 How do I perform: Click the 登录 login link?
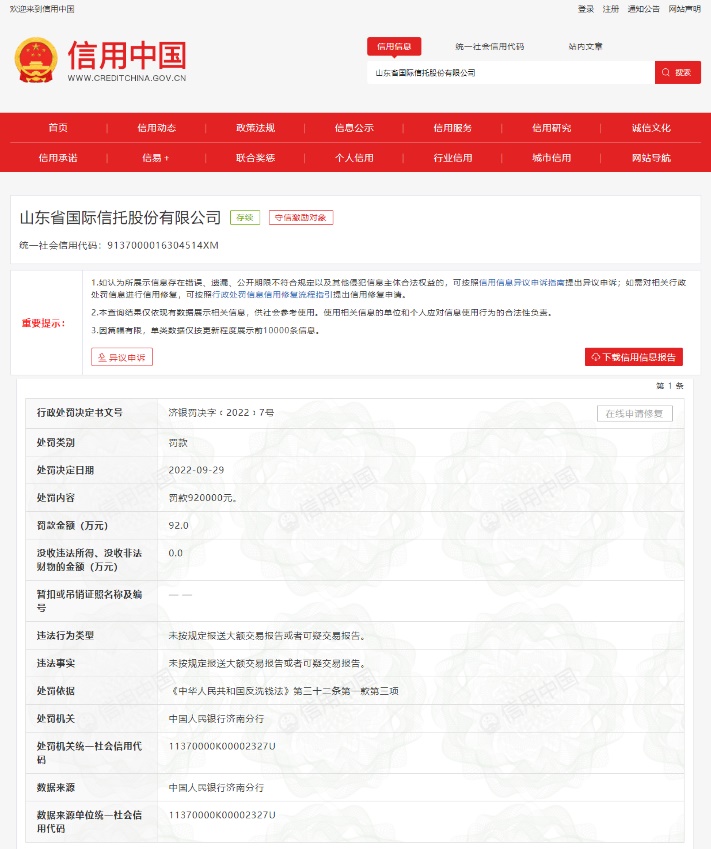pyautogui.click(x=586, y=9)
